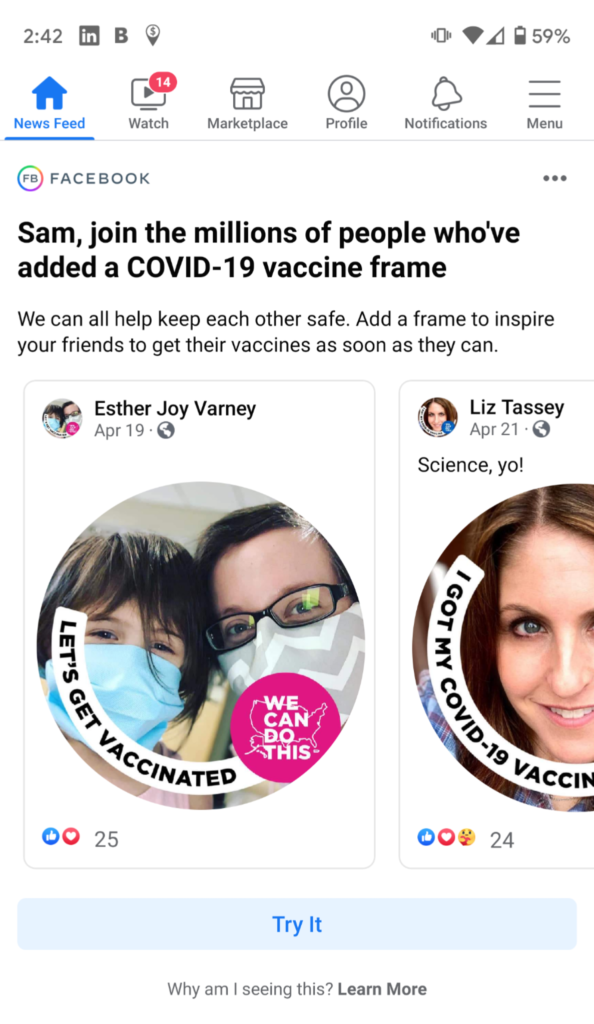The height and width of the screenshot is (1024, 594).
Task: Tap the LinkedIn status bar notification icon
Action: click(89, 35)
